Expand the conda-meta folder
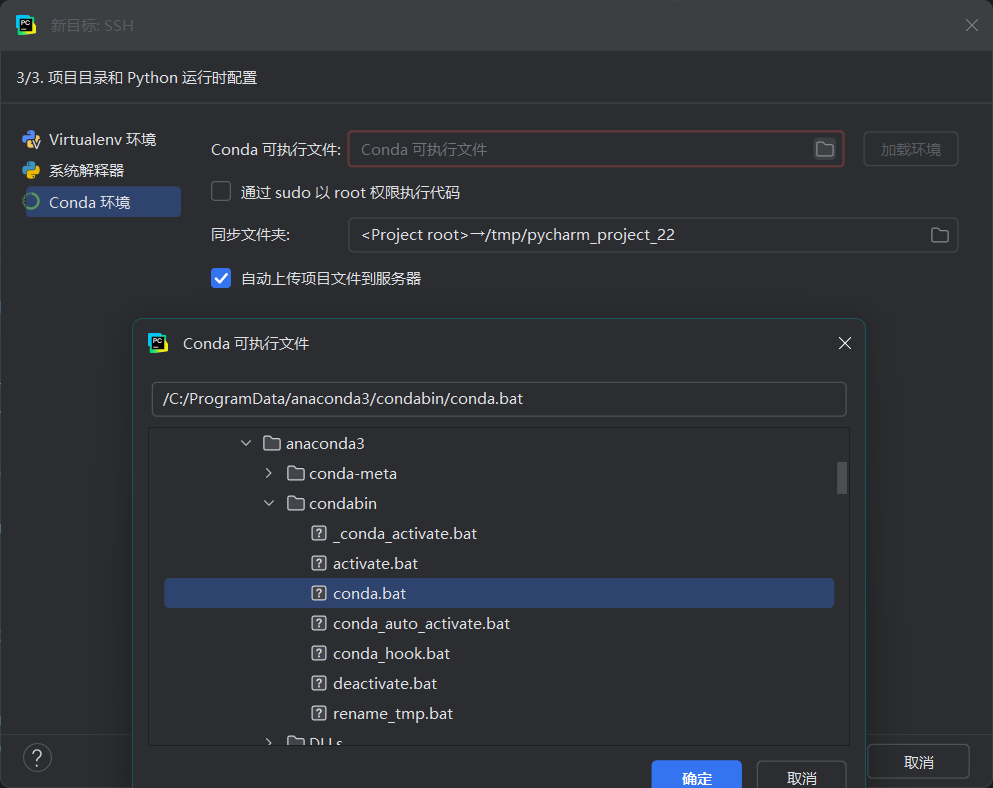993x788 pixels. 269,473
